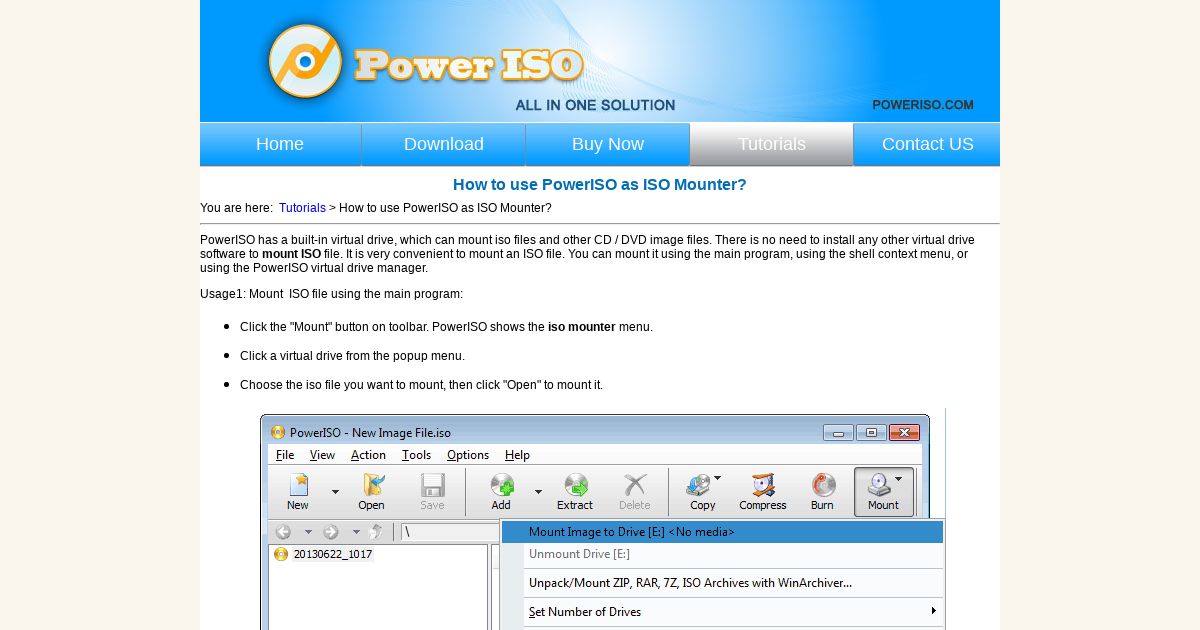Screen dimensions: 1200x630
Task: Click the Burn toolbar icon
Action: [823, 486]
